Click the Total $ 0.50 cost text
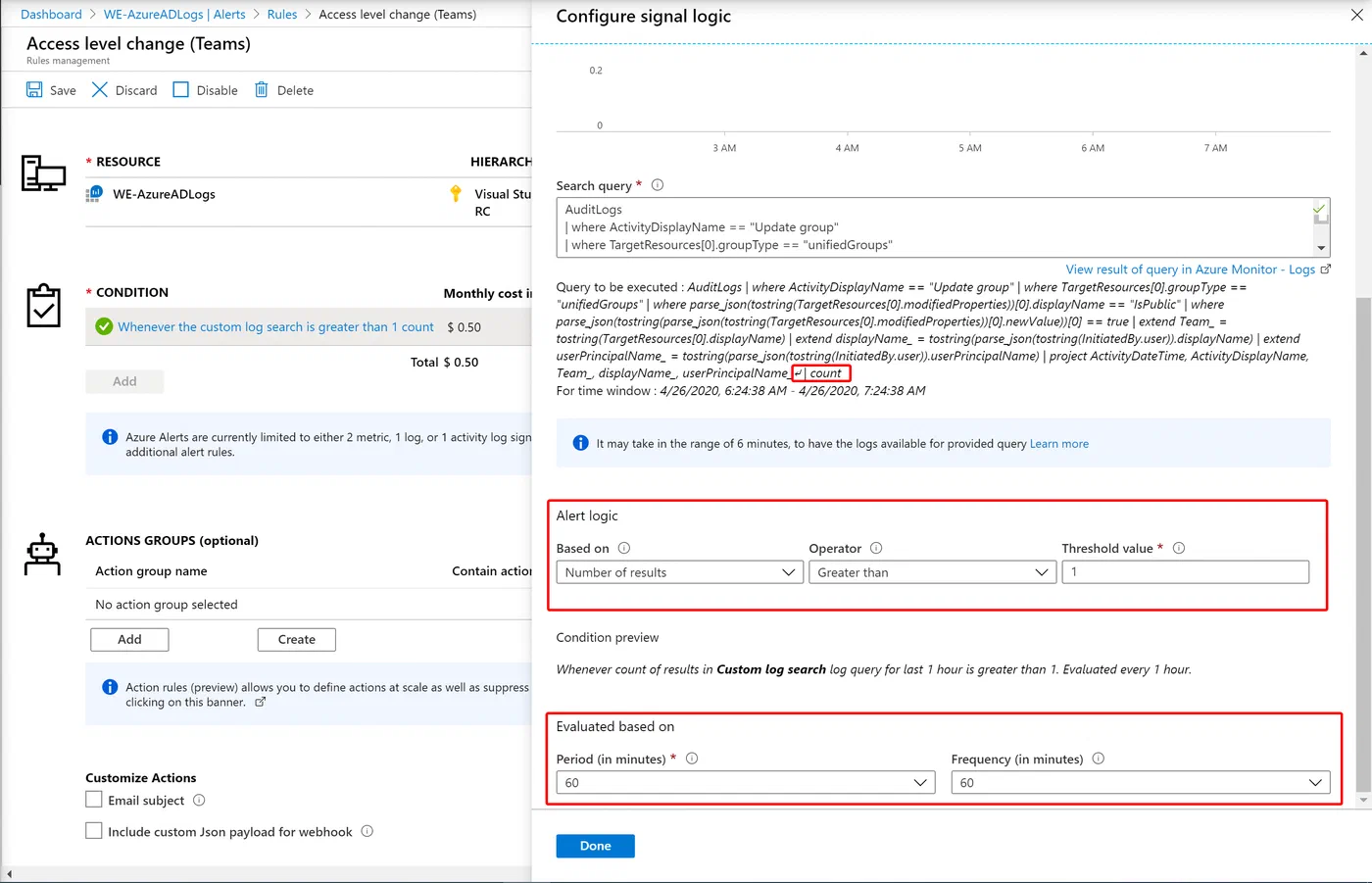Image resolution: width=1372 pixels, height=883 pixels. 445,362
